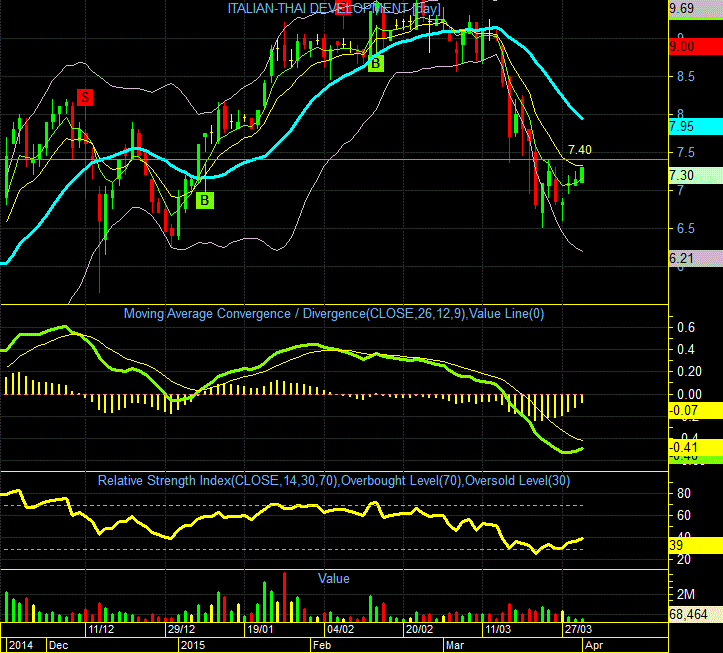Click the Mar month label

tap(455, 645)
